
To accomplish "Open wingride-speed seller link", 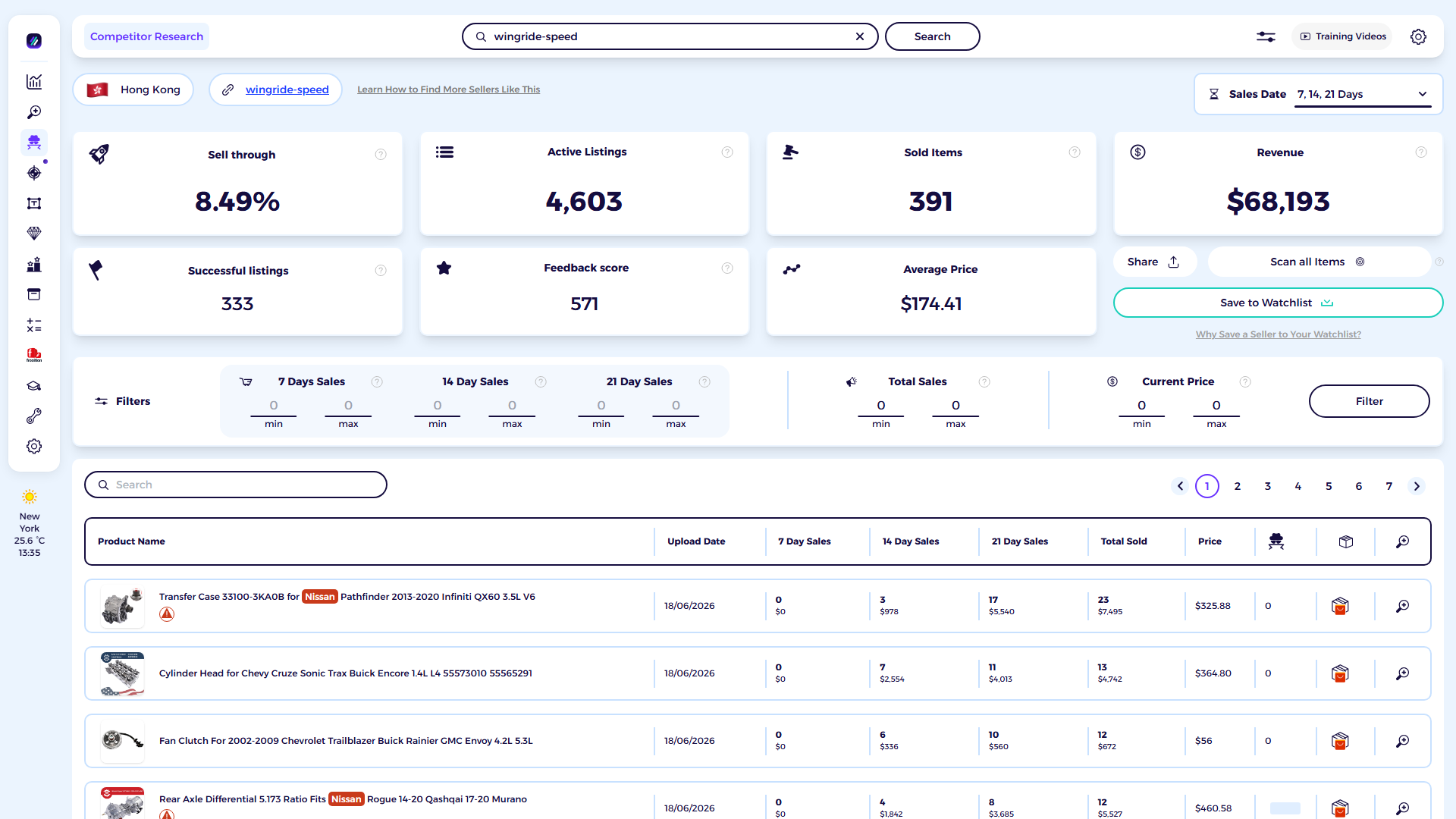I will coord(287,89).
